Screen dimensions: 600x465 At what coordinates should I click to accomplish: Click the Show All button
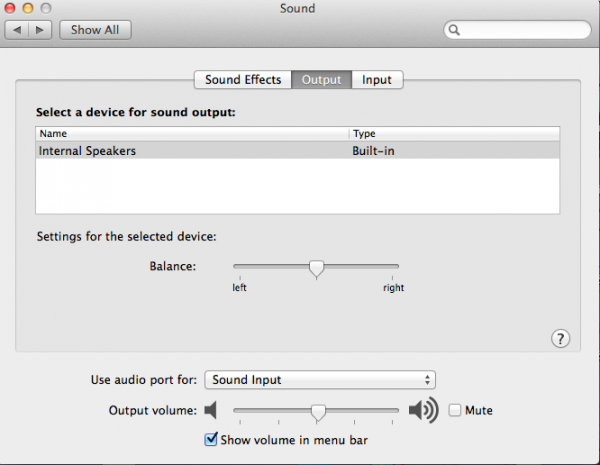pos(95,30)
